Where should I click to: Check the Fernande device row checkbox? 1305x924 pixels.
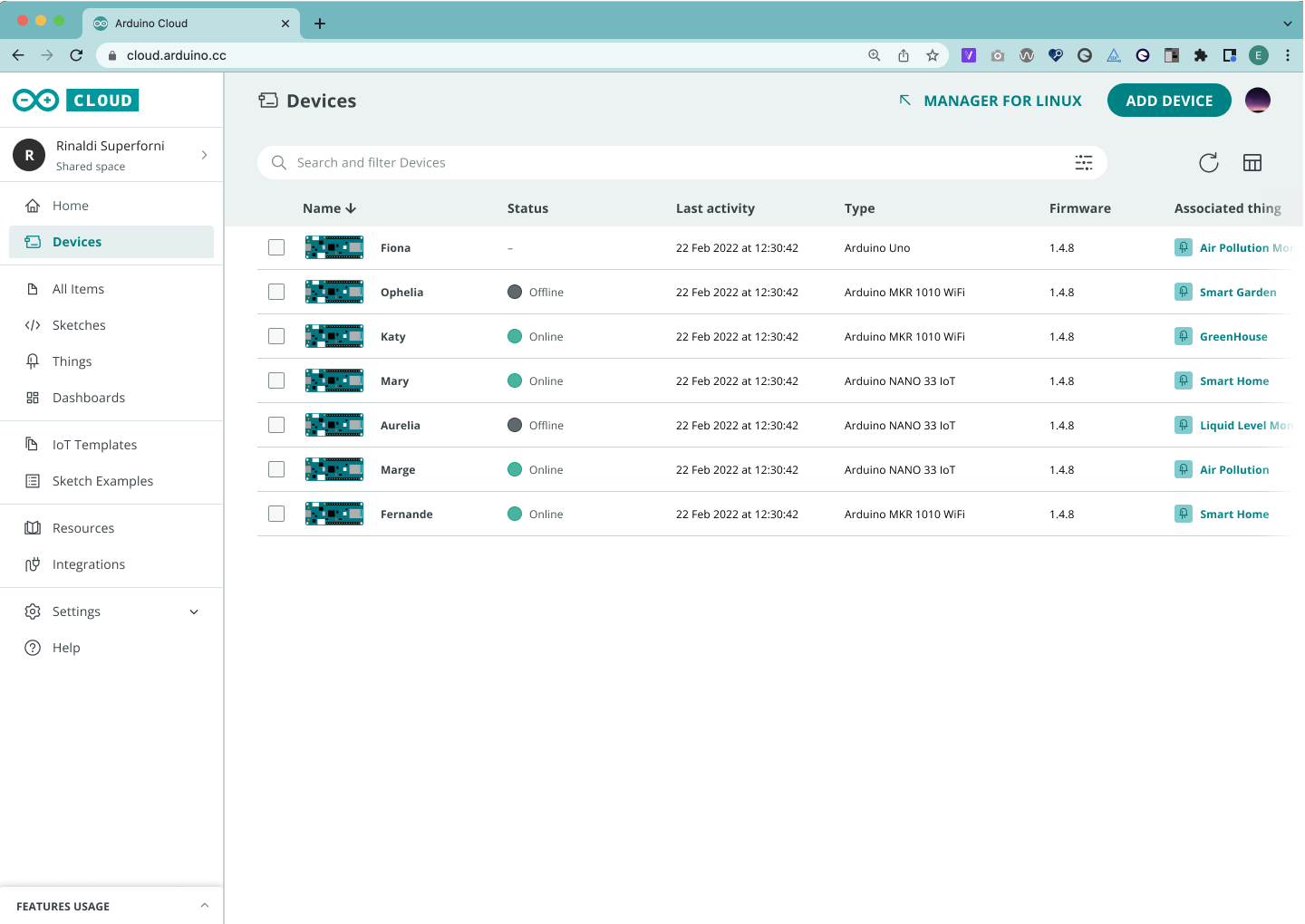276,514
